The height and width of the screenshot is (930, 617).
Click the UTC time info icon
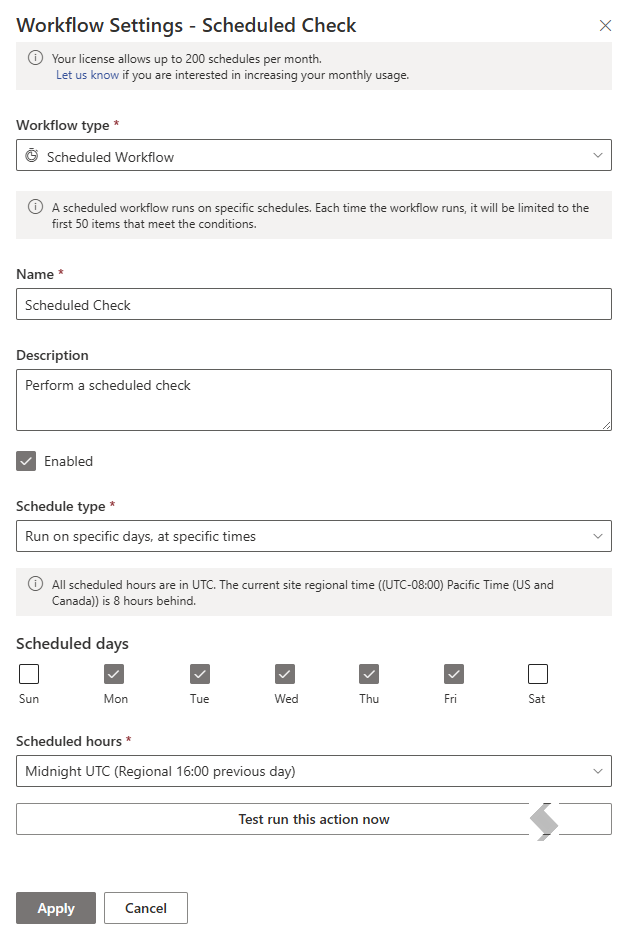click(x=36, y=584)
